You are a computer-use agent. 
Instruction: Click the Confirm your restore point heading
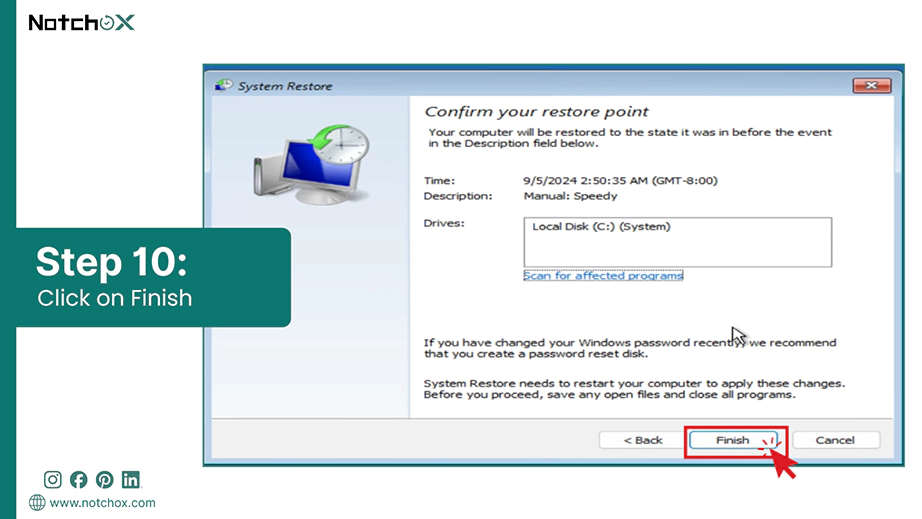pos(536,112)
